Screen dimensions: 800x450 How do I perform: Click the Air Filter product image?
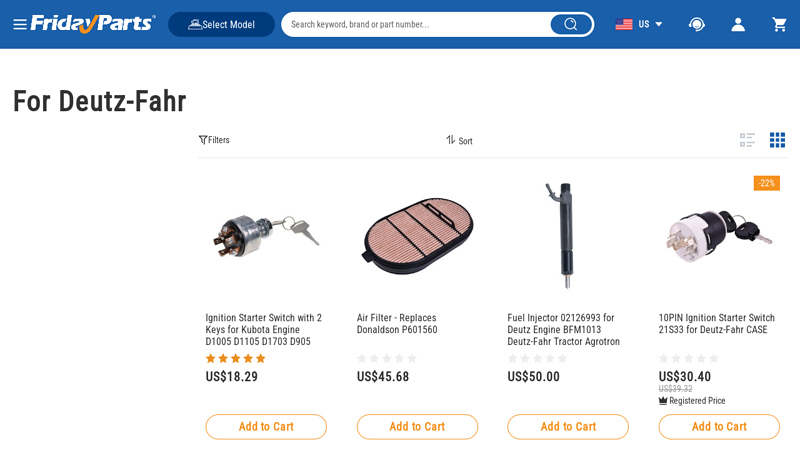pyautogui.click(x=417, y=236)
